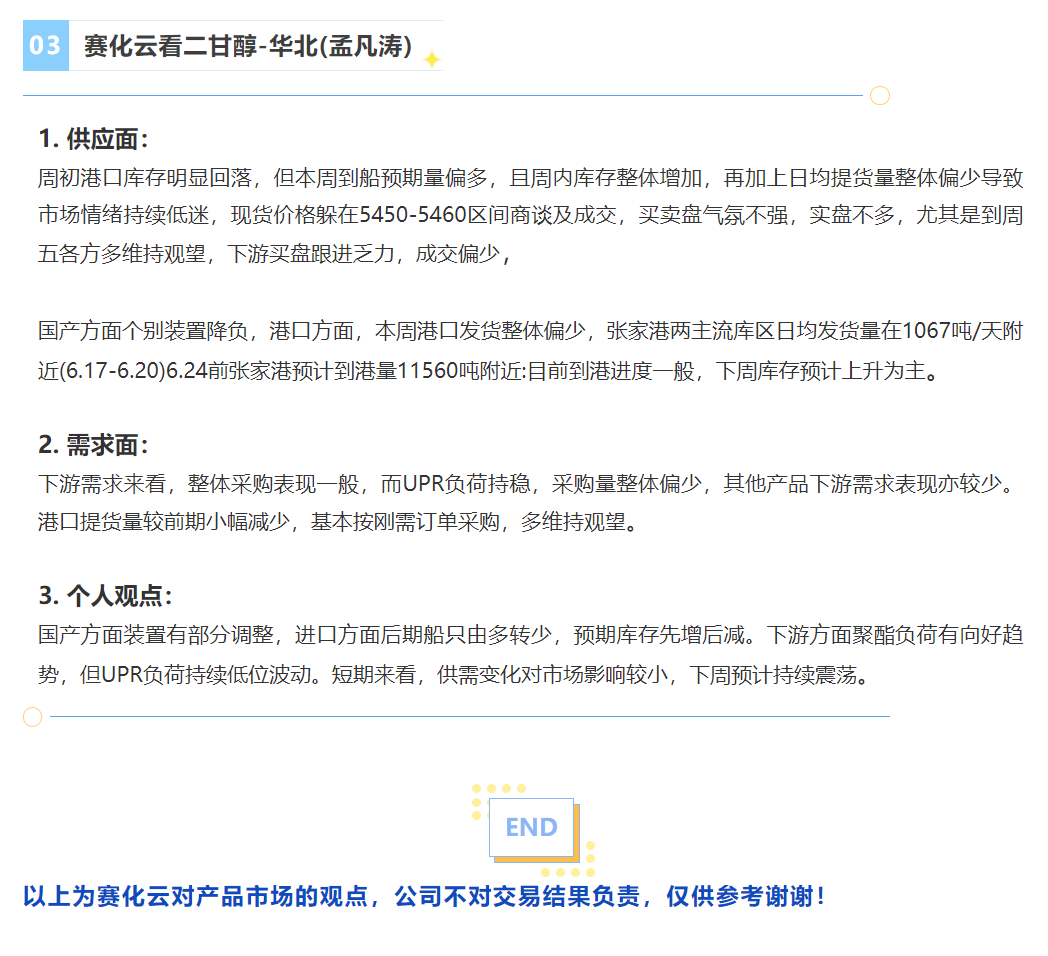This screenshot has height=956, width=1048.
Task: Click the blue 03 section number badge
Action: coord(45,45)
